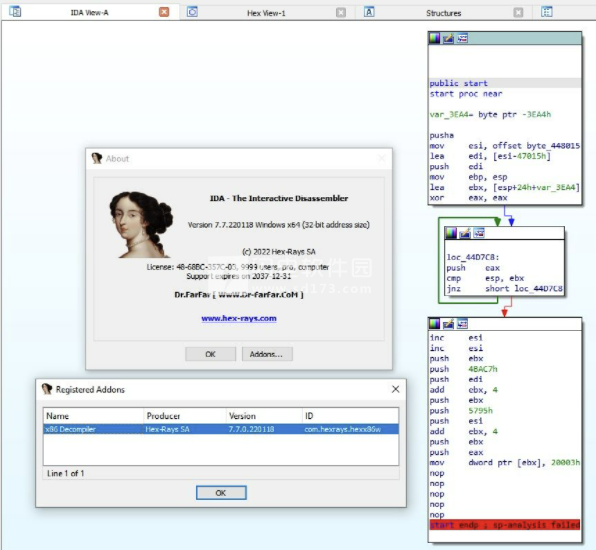
Task: Click the loc_44D7C8: label
Action: [x=473, y=257]
